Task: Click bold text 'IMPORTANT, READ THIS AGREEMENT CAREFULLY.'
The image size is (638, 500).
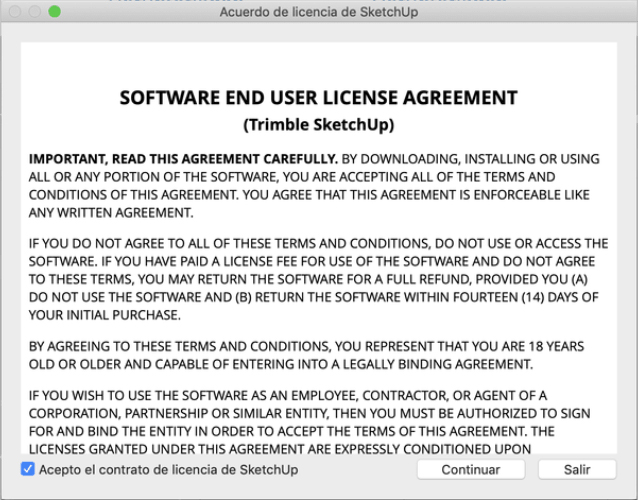Action: (183, 159)
